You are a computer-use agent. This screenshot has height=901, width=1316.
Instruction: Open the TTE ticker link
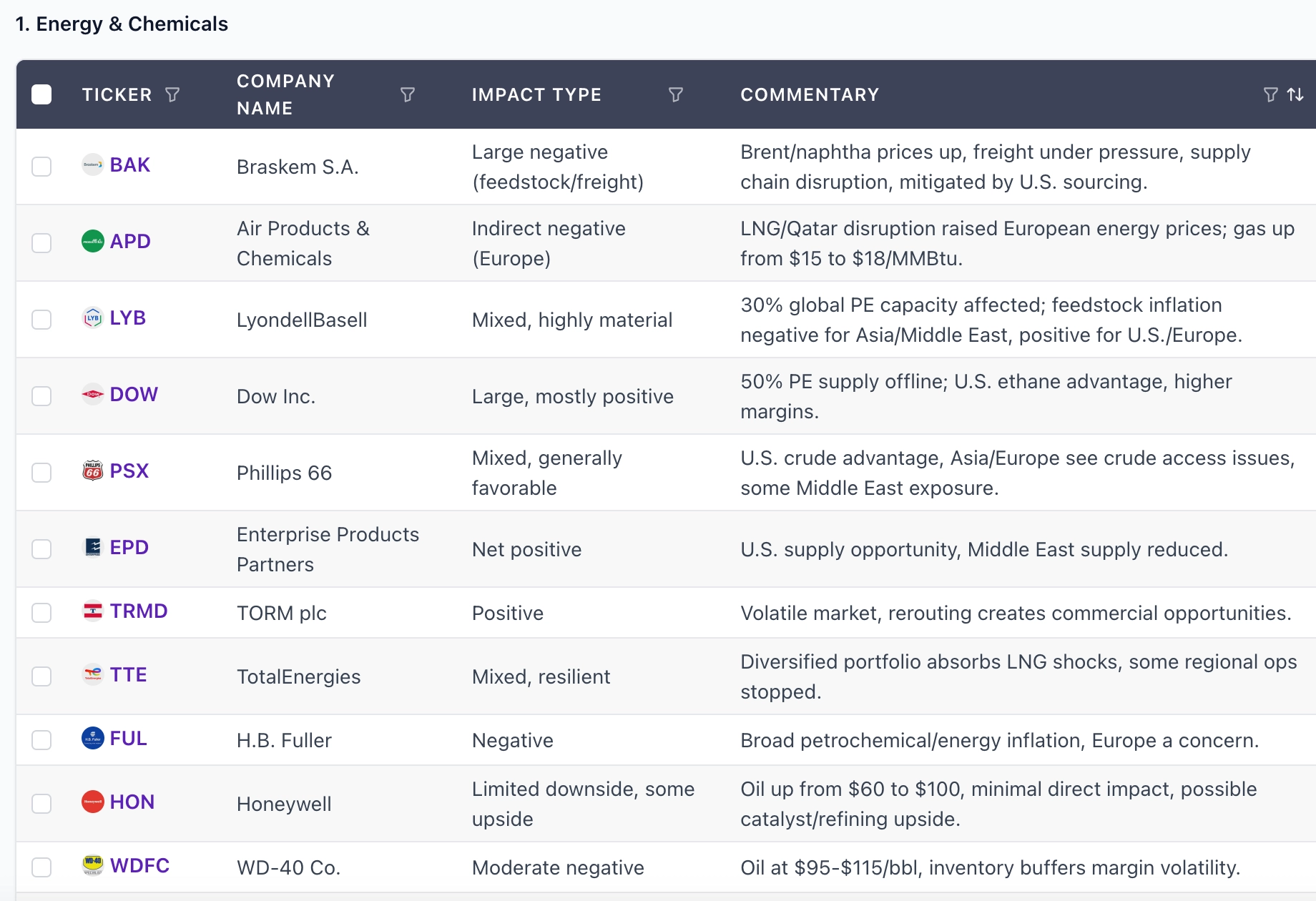coord(128,674)
